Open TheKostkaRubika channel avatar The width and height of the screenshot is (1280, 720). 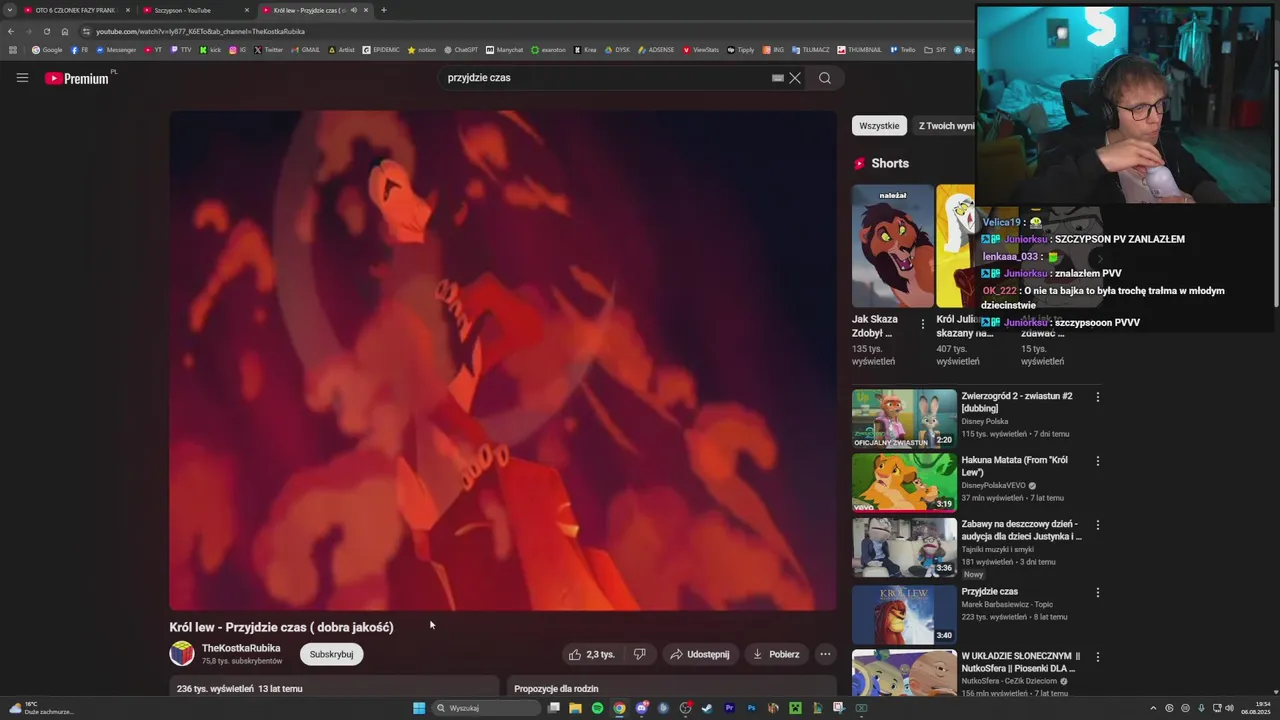(182, 654)
